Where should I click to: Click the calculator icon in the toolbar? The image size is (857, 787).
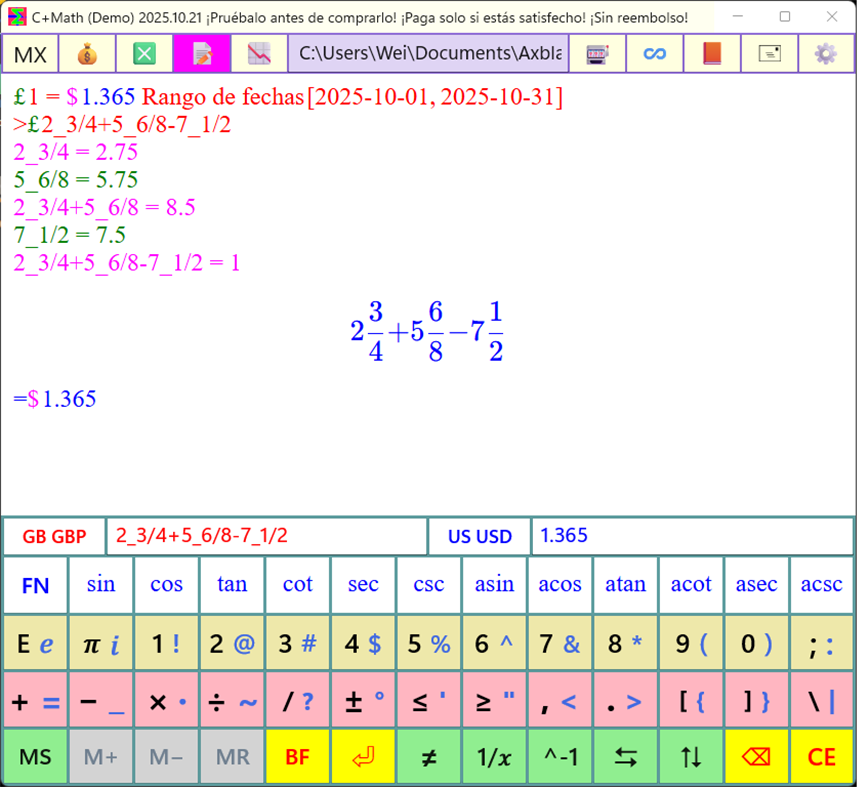tap(596, 53)
